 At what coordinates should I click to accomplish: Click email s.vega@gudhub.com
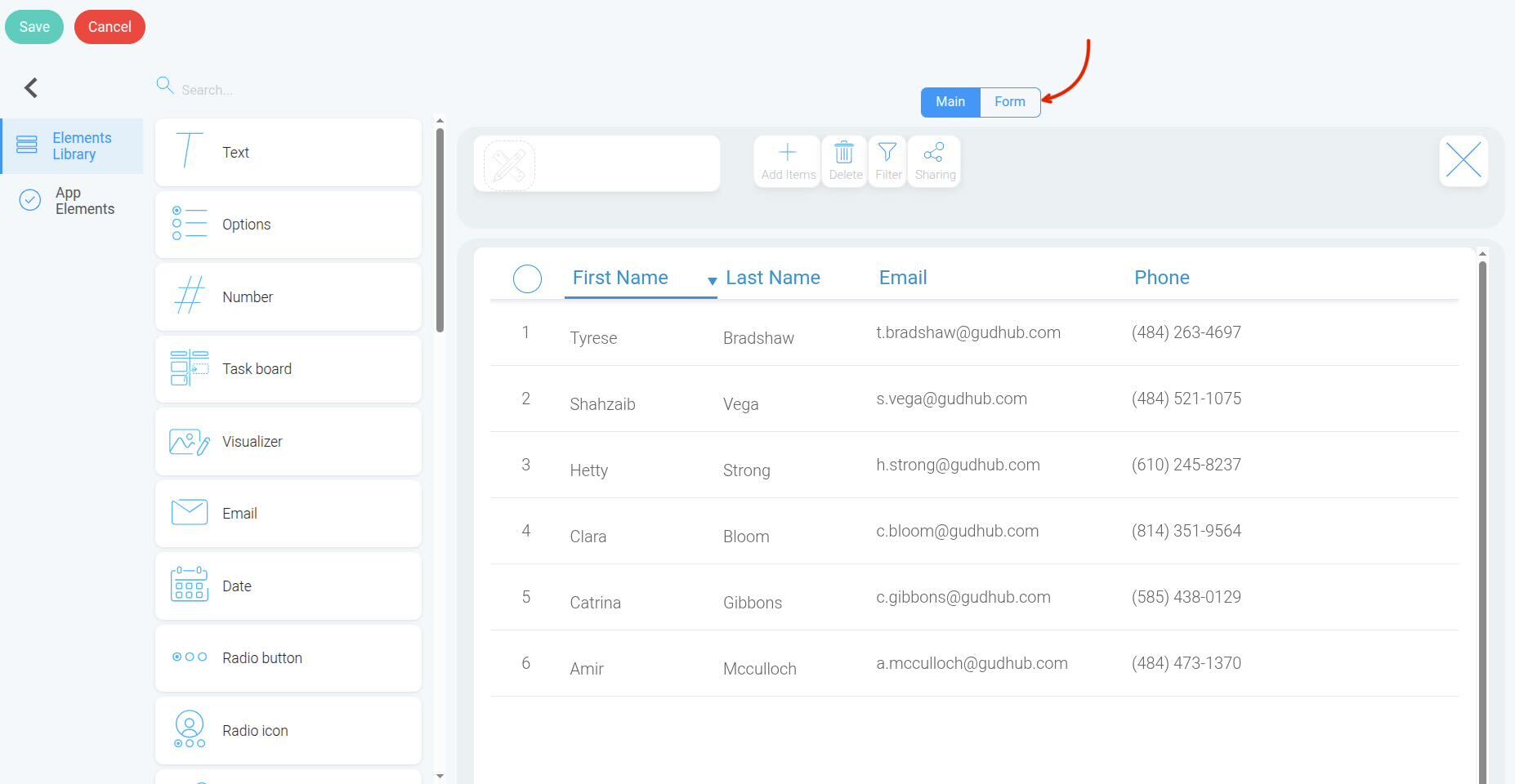pos(952,399)
